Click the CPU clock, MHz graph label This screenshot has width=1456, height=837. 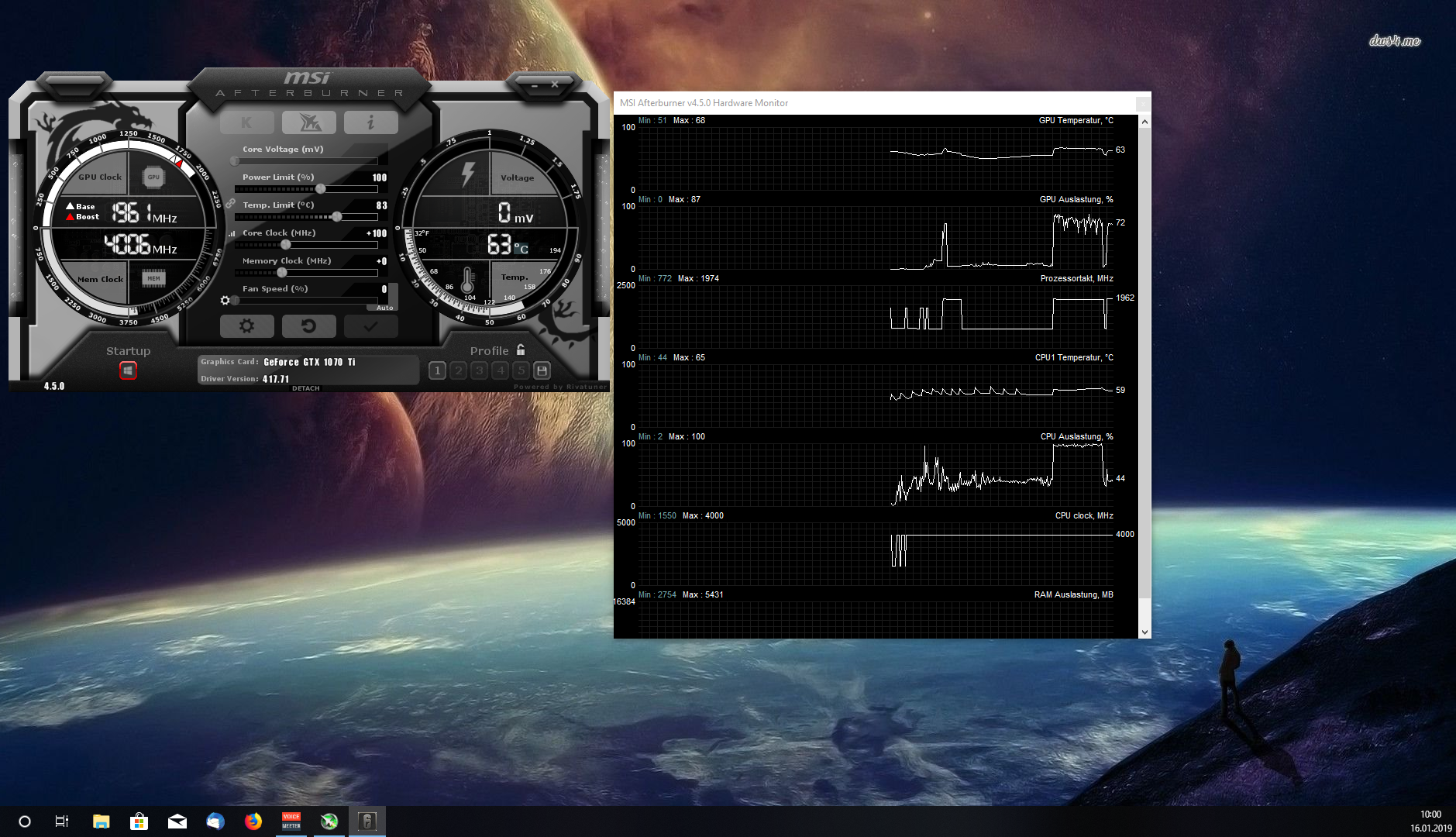click(x=1084, y=515)
